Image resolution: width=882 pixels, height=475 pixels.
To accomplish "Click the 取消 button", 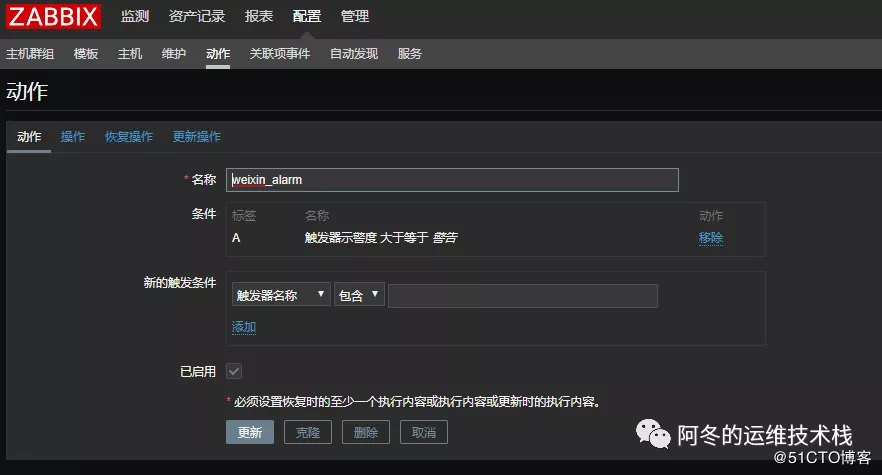I will (424, 432).
